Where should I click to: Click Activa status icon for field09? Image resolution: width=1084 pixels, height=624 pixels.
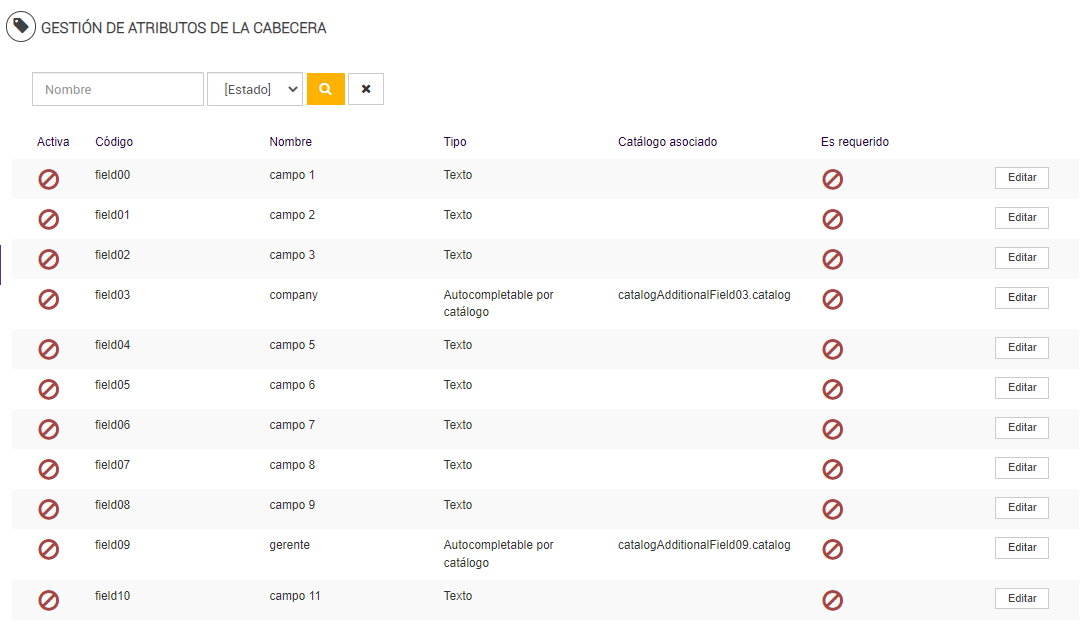[48, 549]
